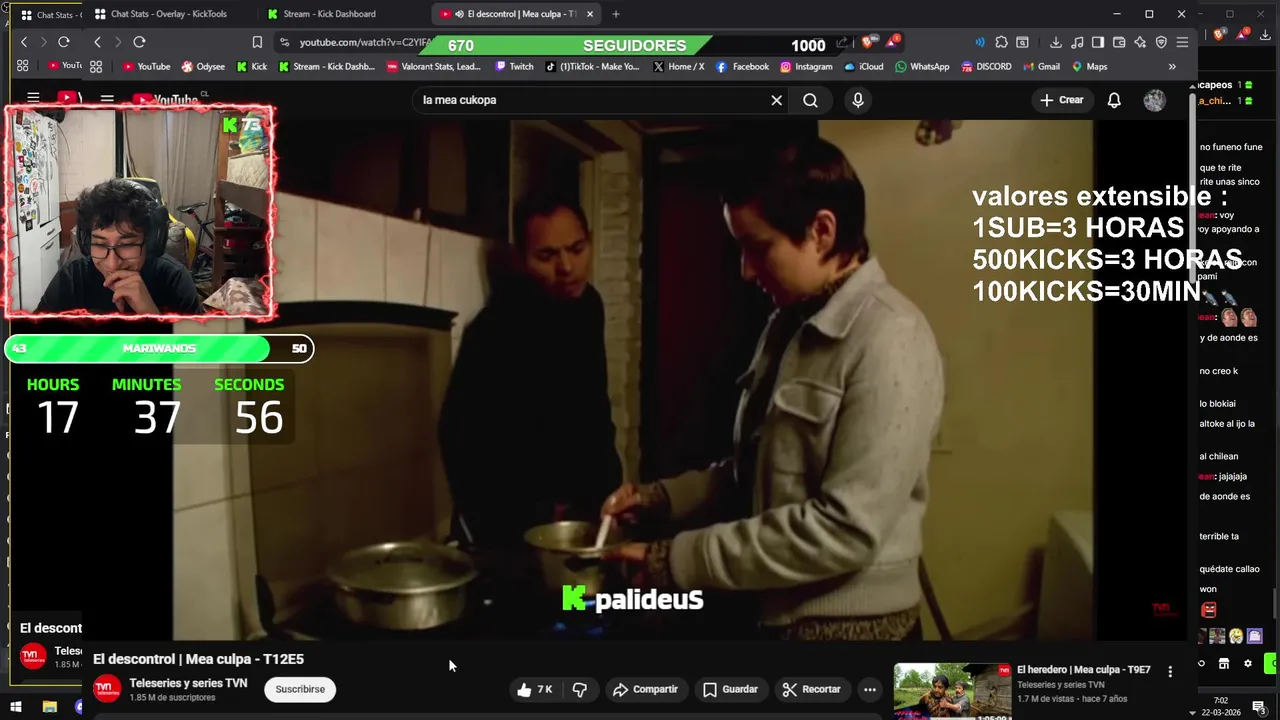
Task: Open the DISCORD bookmark
Action: click(x=986, y=67)
